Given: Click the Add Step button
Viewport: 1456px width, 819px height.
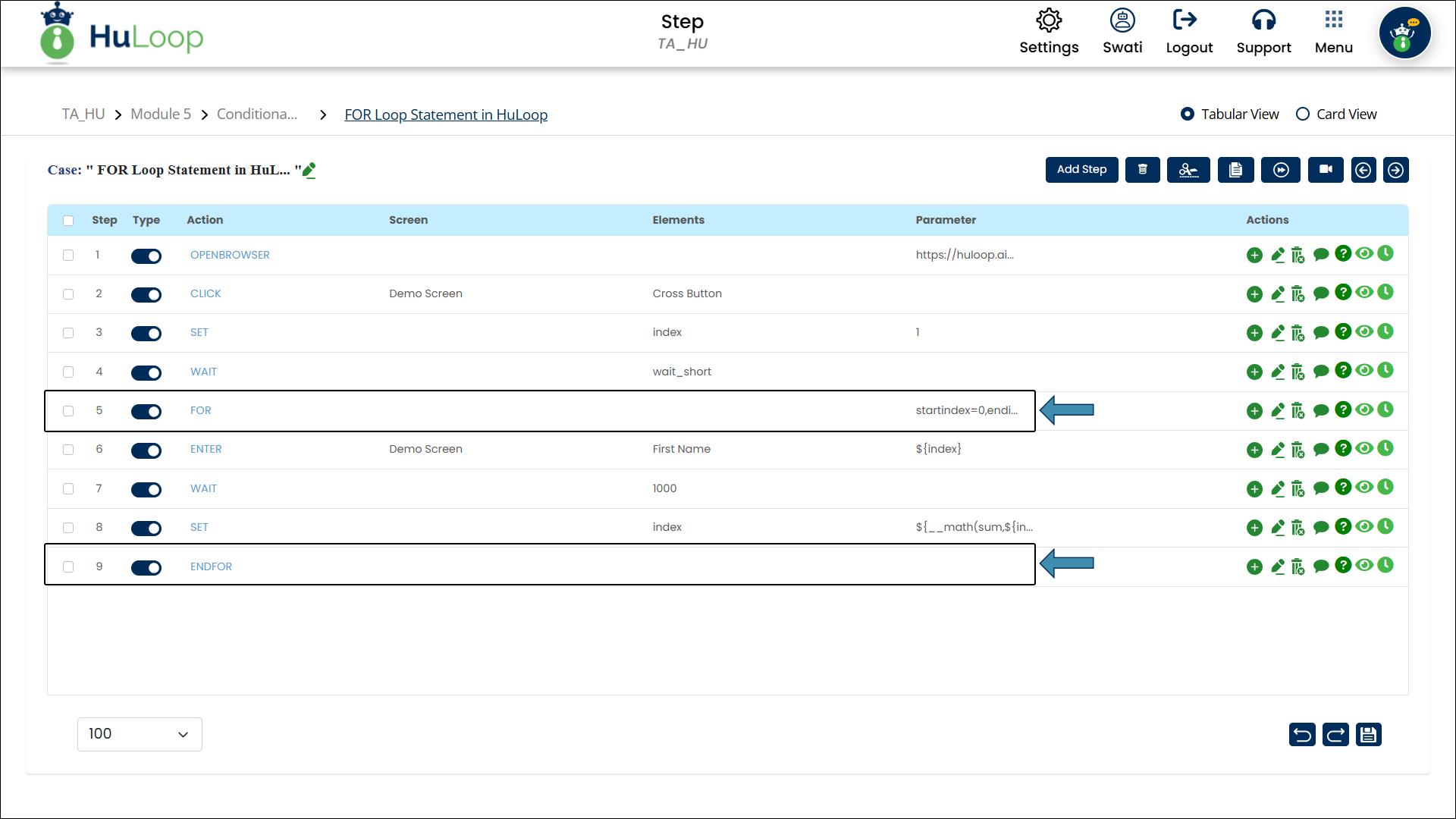Looking at the screenshot, I should point(1081,170).
